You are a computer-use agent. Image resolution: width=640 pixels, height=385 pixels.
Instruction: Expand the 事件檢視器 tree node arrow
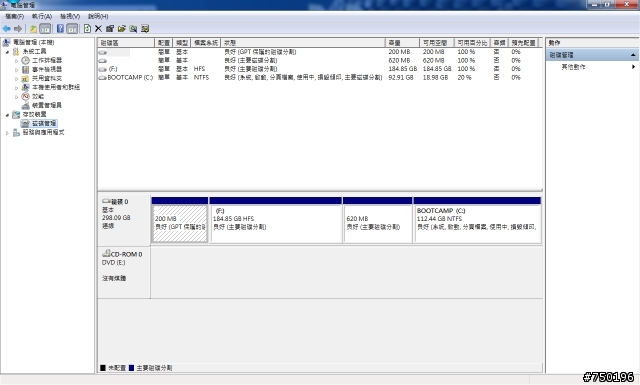pyautogui.click(x=17, y=70)
